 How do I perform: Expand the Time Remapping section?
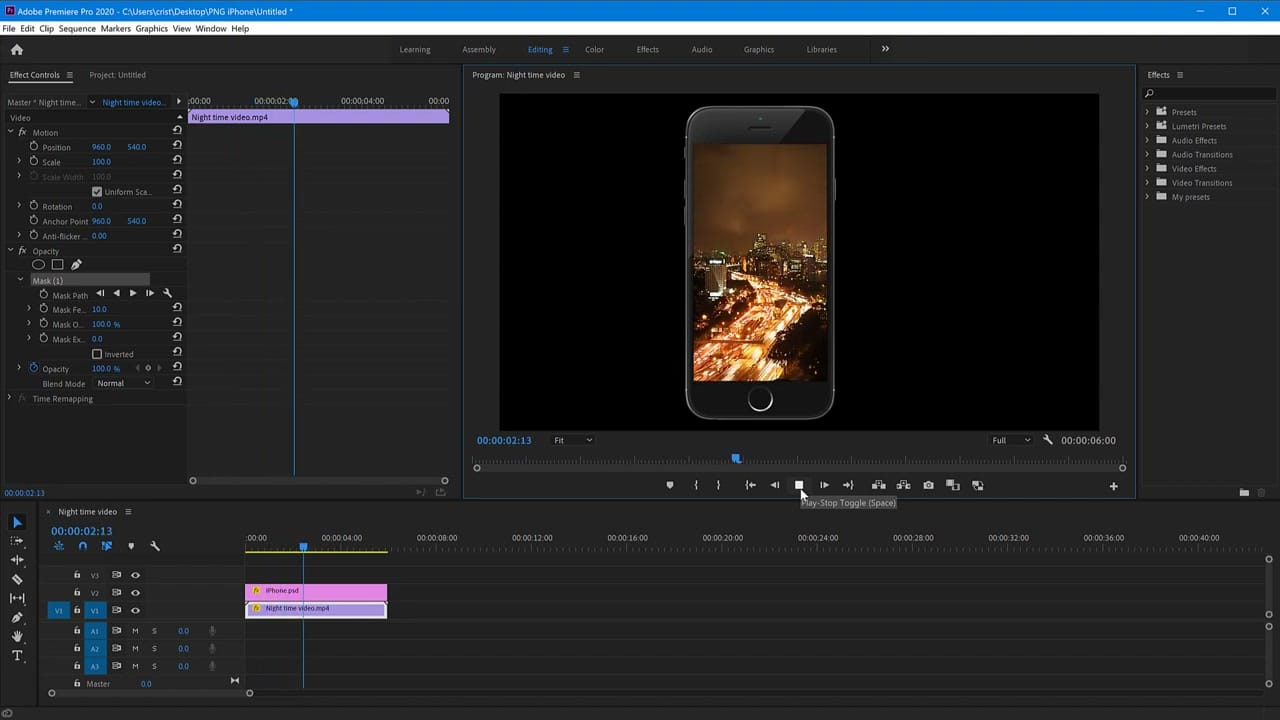(9, 398)
